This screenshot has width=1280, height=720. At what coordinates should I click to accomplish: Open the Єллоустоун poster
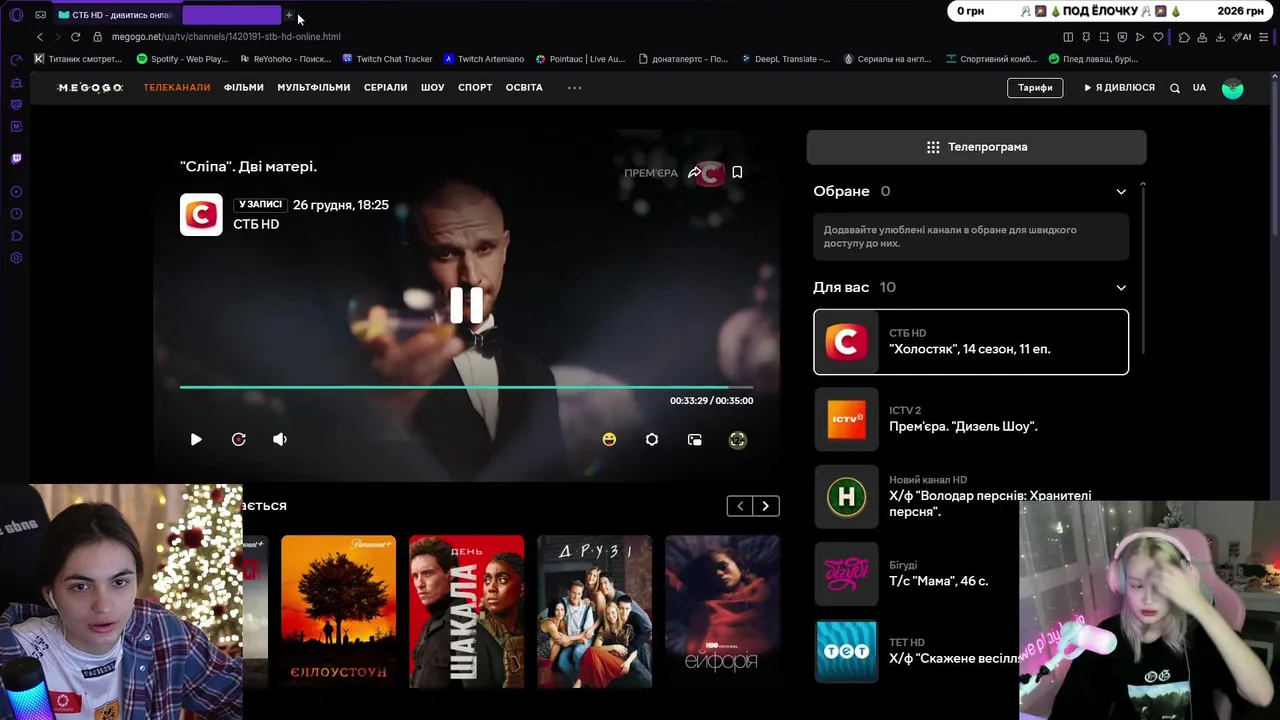pos(338,611)
